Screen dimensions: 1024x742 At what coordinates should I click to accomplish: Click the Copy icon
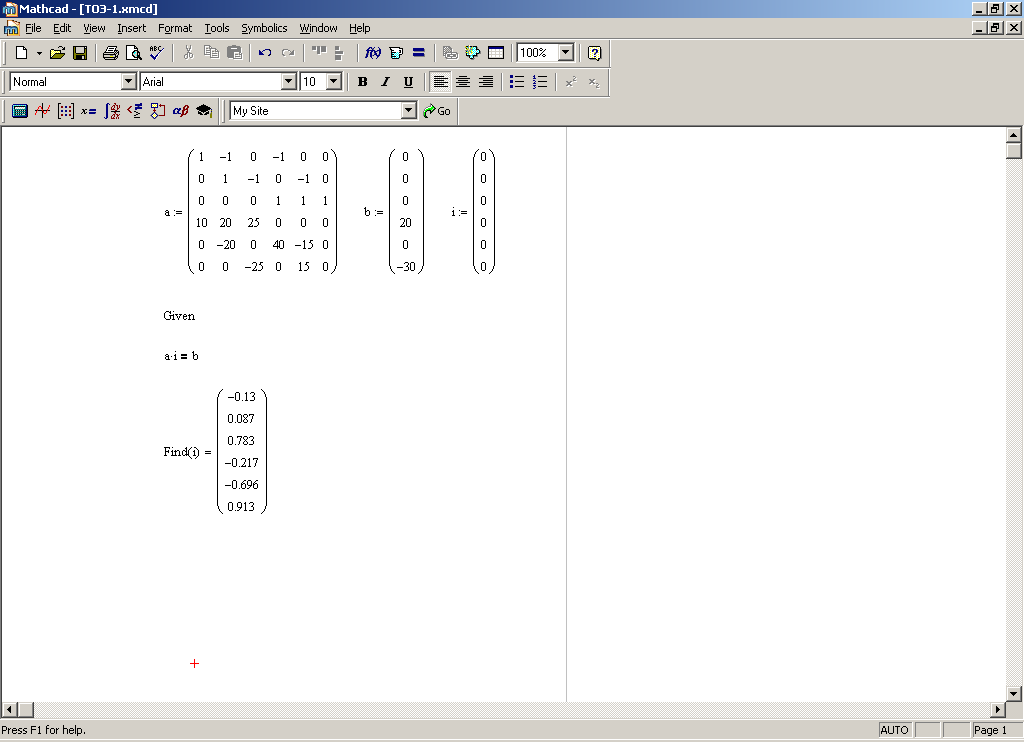click(x=211, y=53)
